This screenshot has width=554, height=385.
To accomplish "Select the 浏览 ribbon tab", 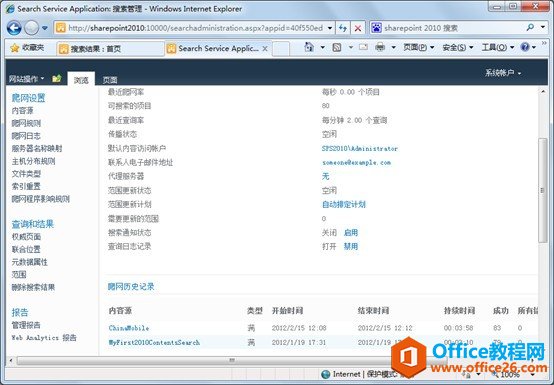I will click(x=81, y=80).
